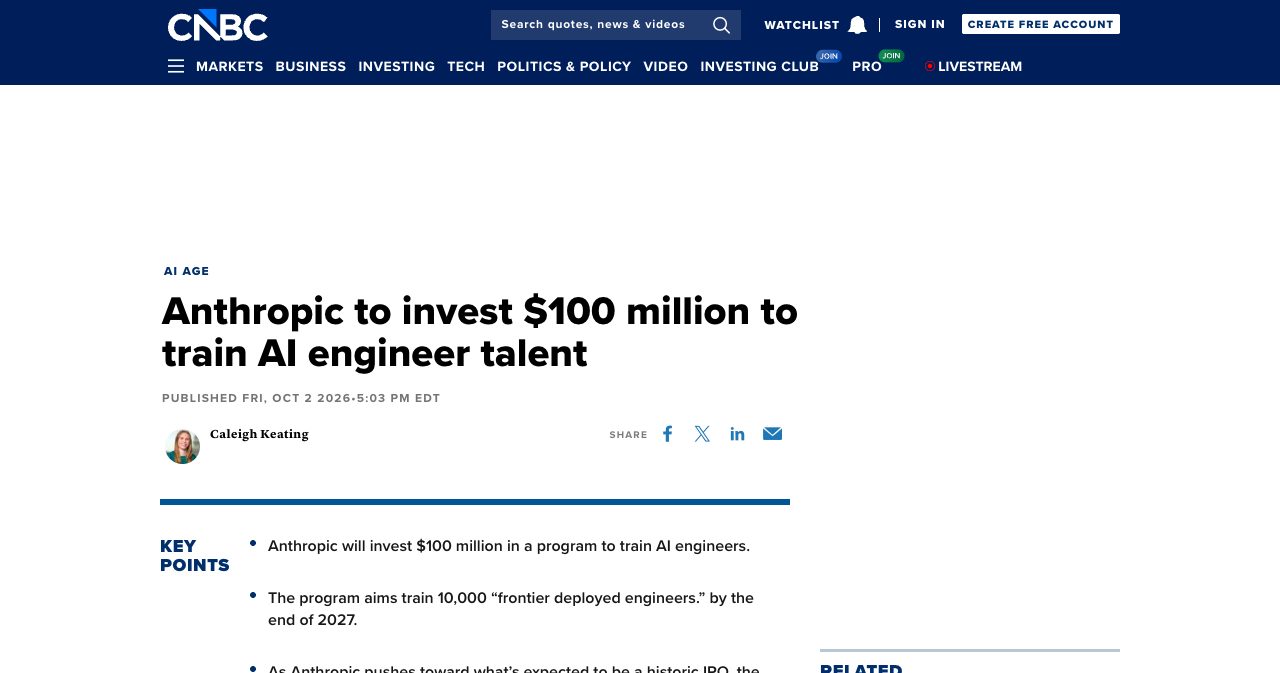Click the SHARE label
This screenshot has height=673, width=1280.
[628, 435]
